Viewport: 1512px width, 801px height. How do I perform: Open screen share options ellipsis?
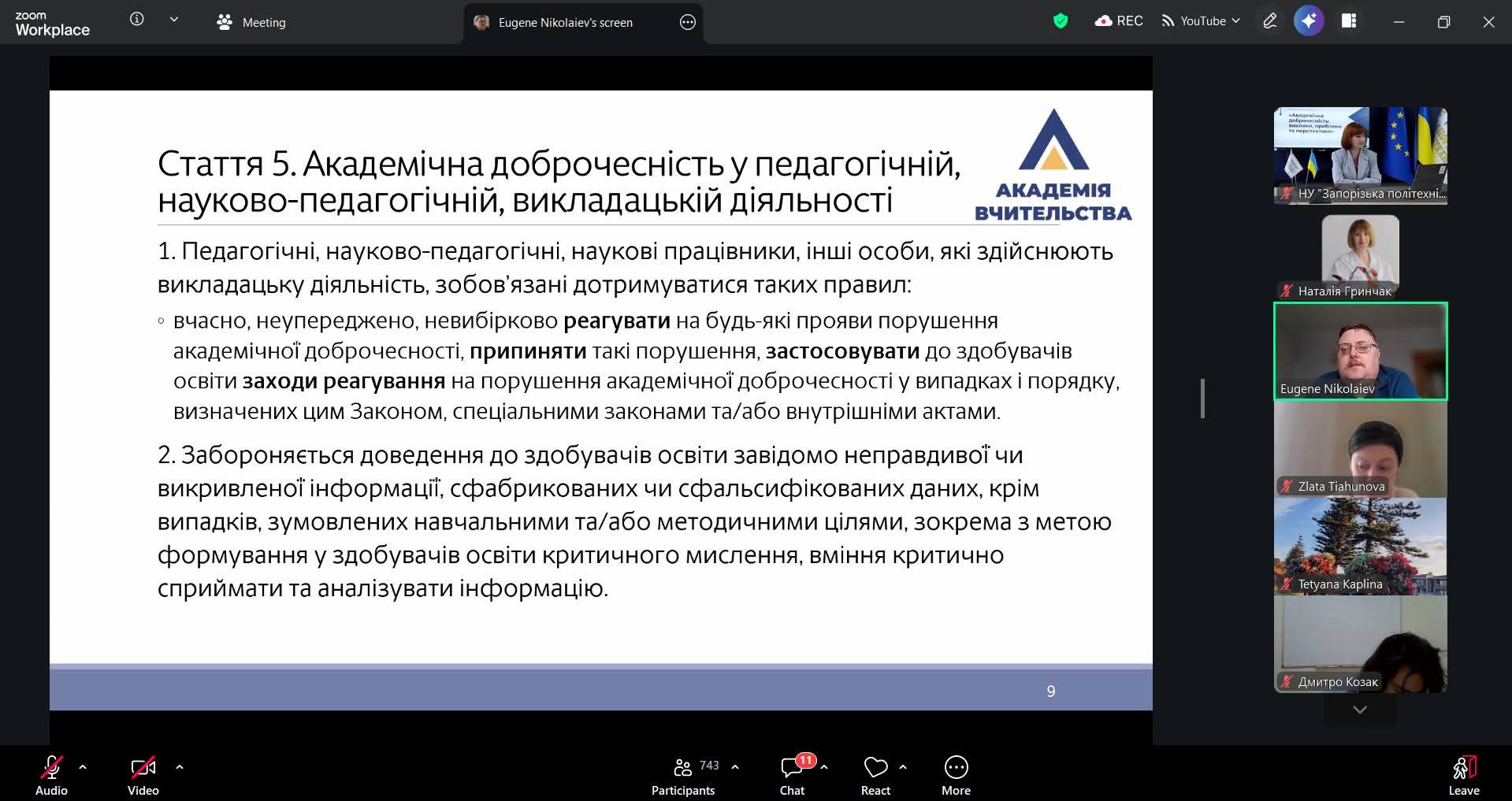[x=687, y=22]
